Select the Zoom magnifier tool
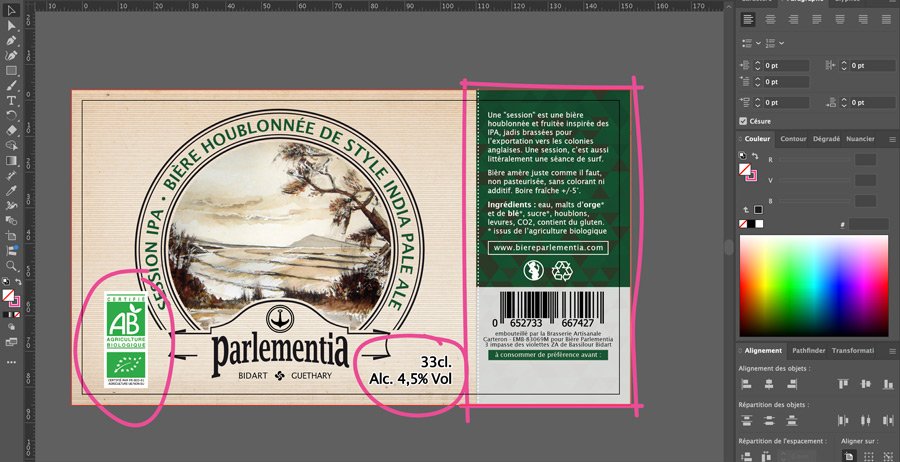Viewport: 900px width, 462px height. point(11,266)
